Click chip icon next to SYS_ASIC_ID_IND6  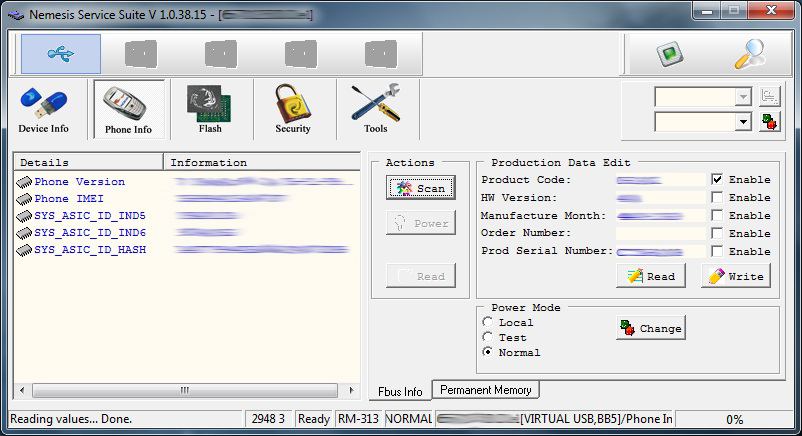click(24, 233)
